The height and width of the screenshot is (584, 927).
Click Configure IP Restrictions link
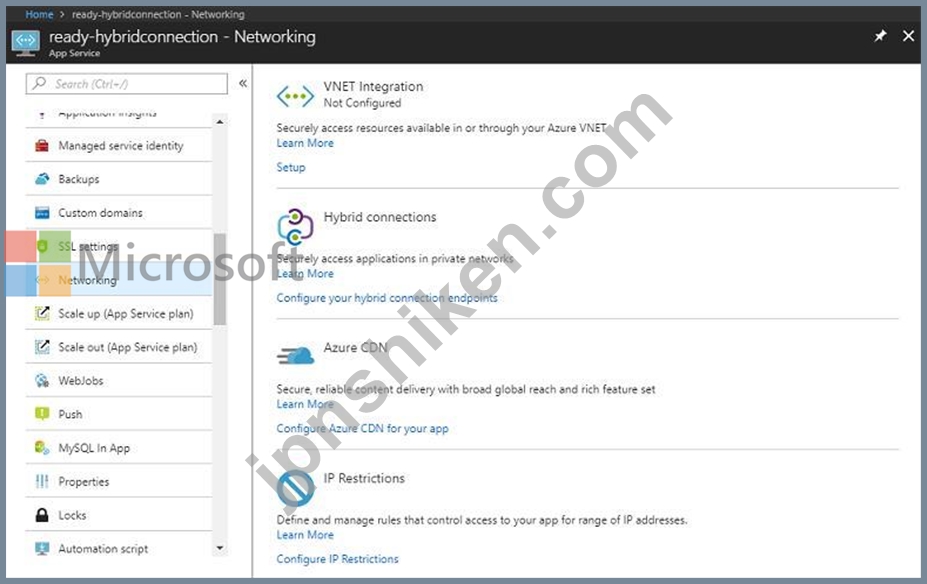coord(338,559)
